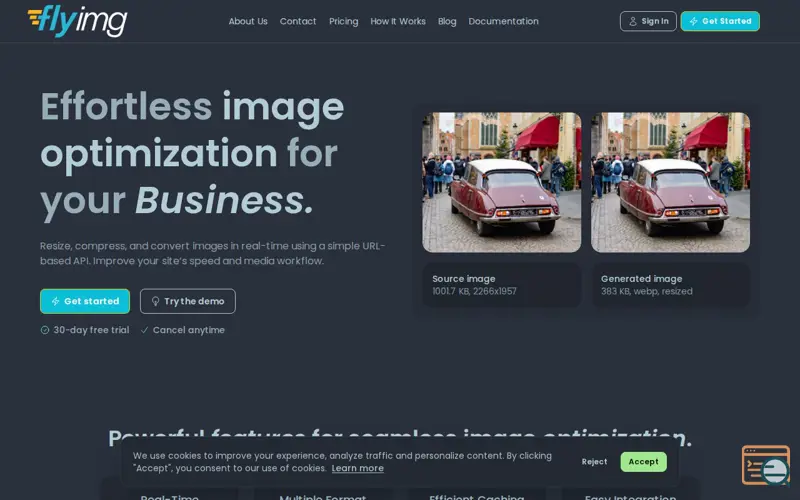Open How It Works in navigation
The image size is (800, 500).
[x=398, y=21]
